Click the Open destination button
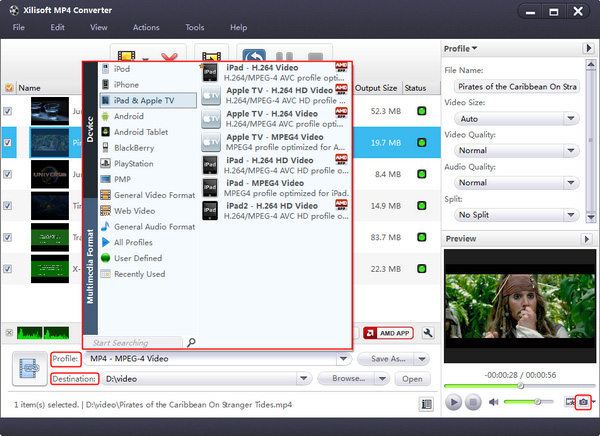 coord(412,379)
